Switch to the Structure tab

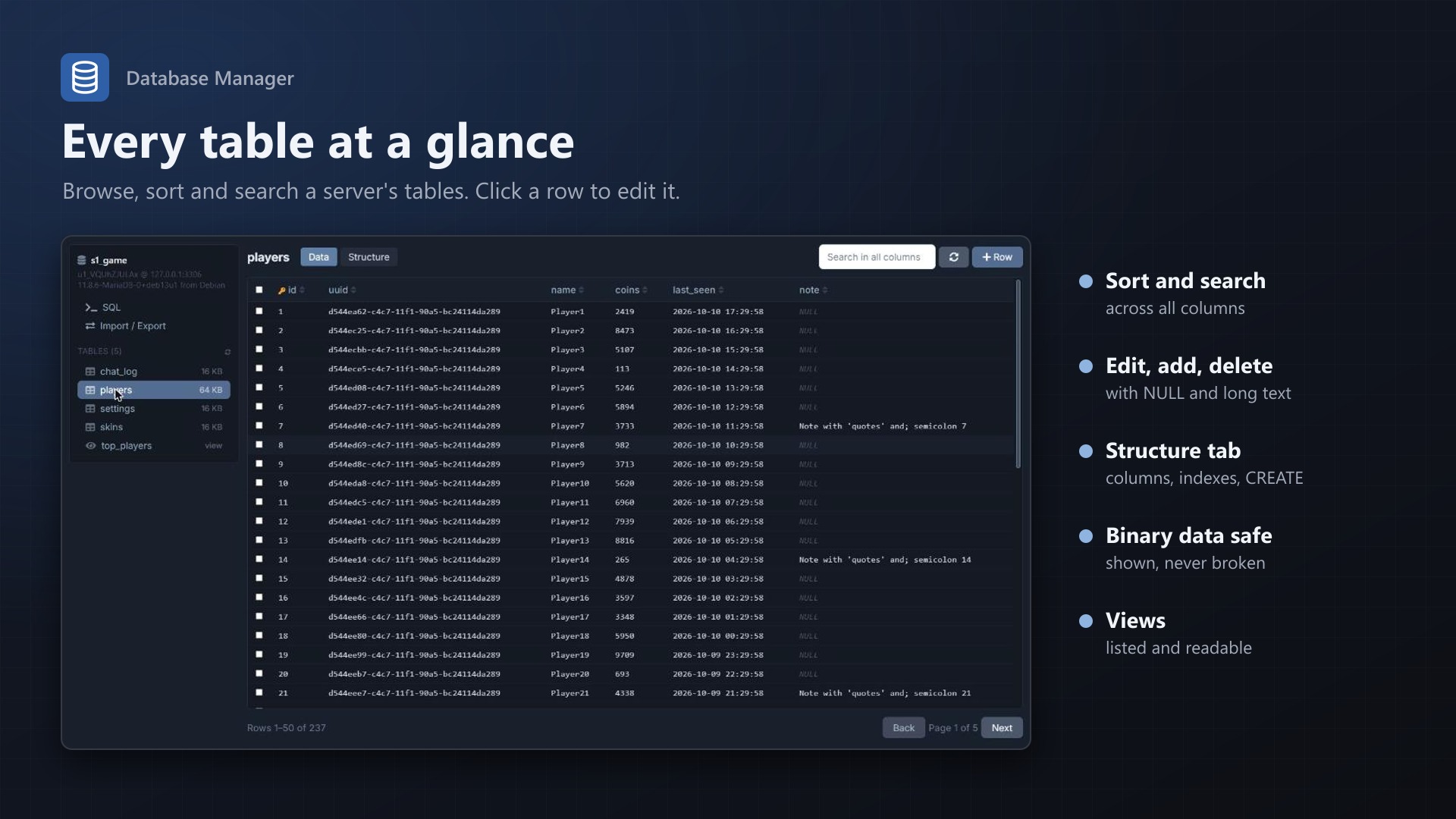(369, 257)
